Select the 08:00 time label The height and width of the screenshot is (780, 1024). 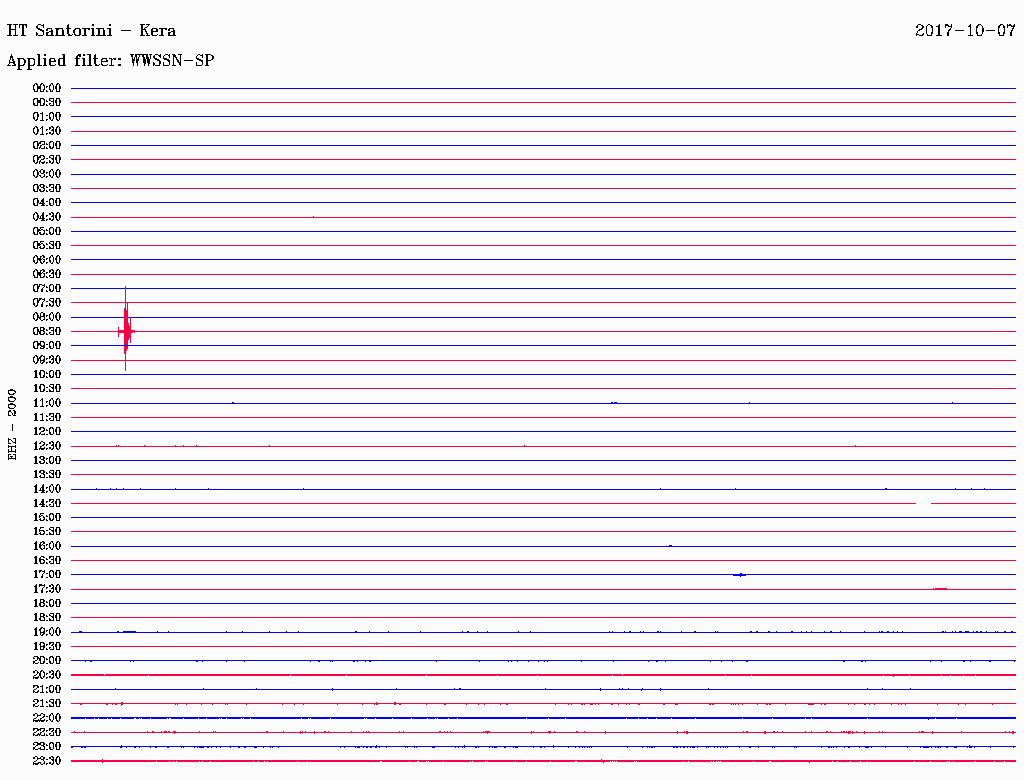[47, 317]
